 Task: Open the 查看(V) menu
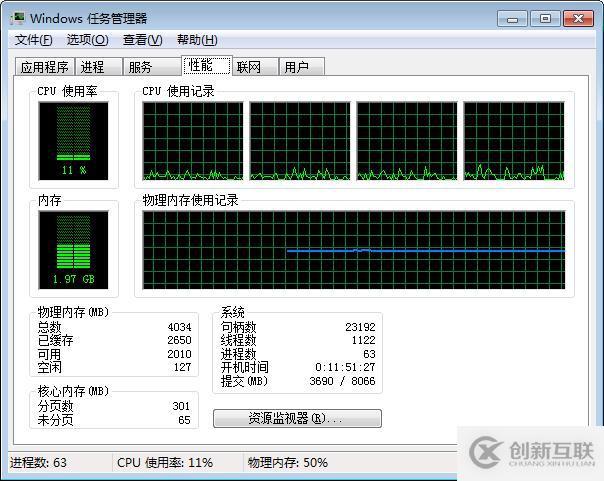point(143,40)
